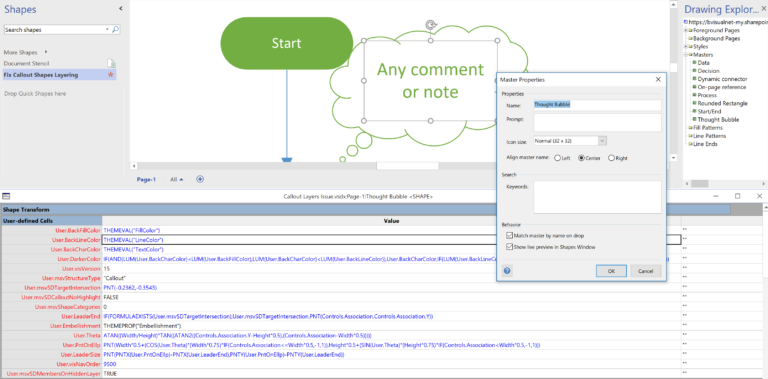The height and width of the screenshot is (379, 768).
Task: Click the Document Stencil page icon
Action: point(111,63)
